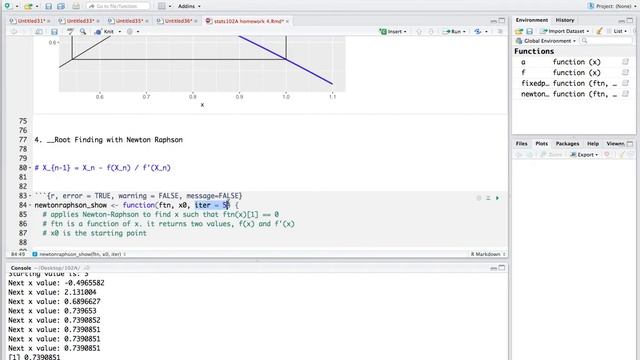The image size is (640, 360).
Task: Select the stats102A homework 4.Rmd tab
Action: point(246,21)
